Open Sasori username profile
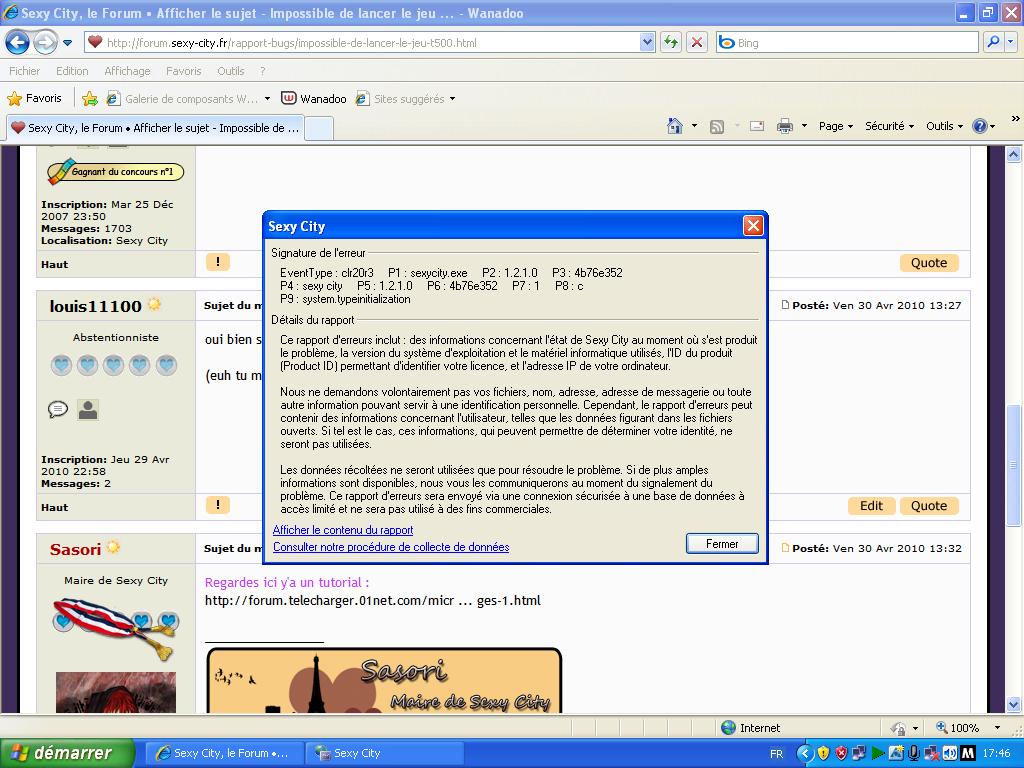The image size is (1024, 768). (x=75, y=550)
